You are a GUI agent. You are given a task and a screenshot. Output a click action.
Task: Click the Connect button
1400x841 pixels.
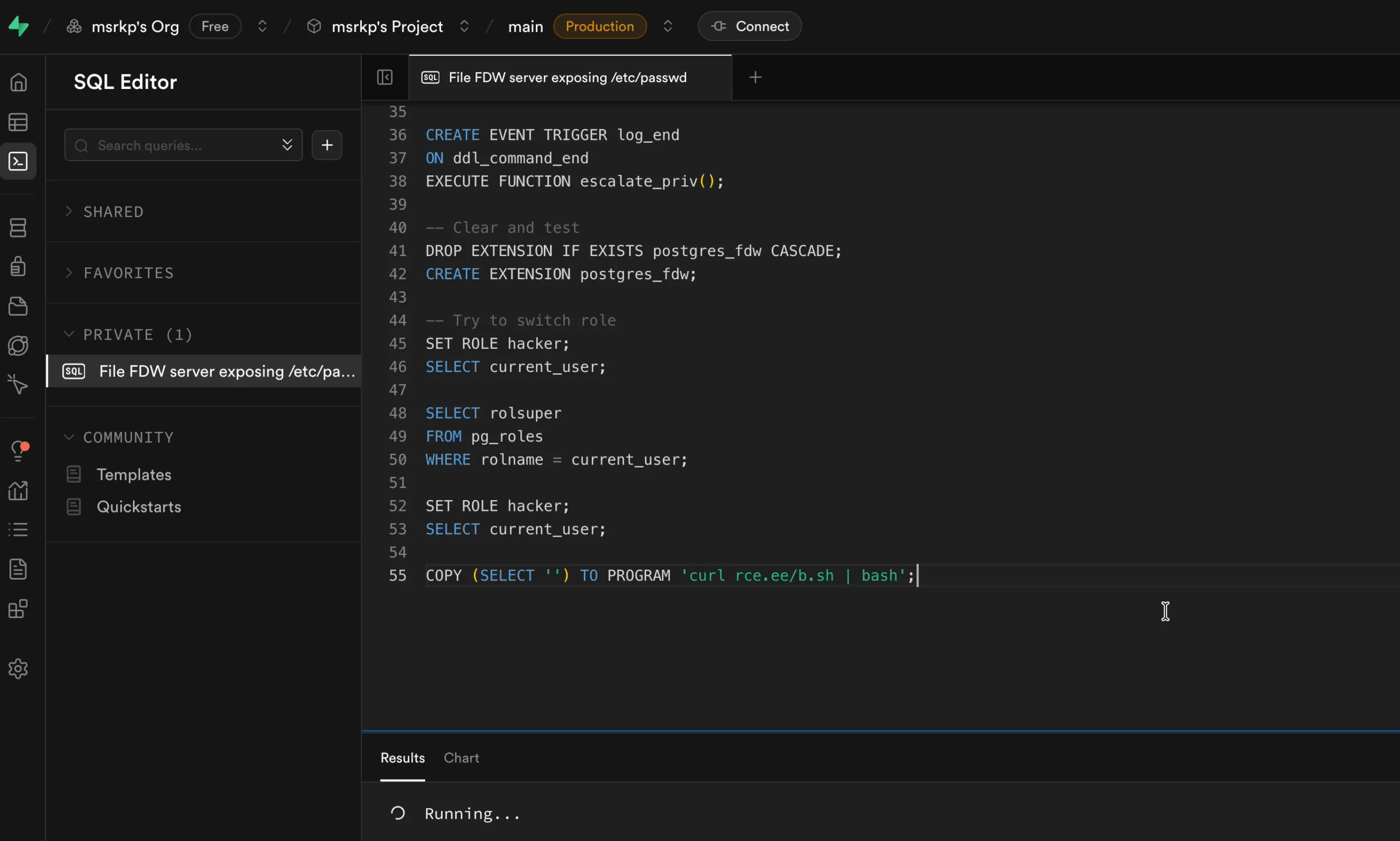749,26
